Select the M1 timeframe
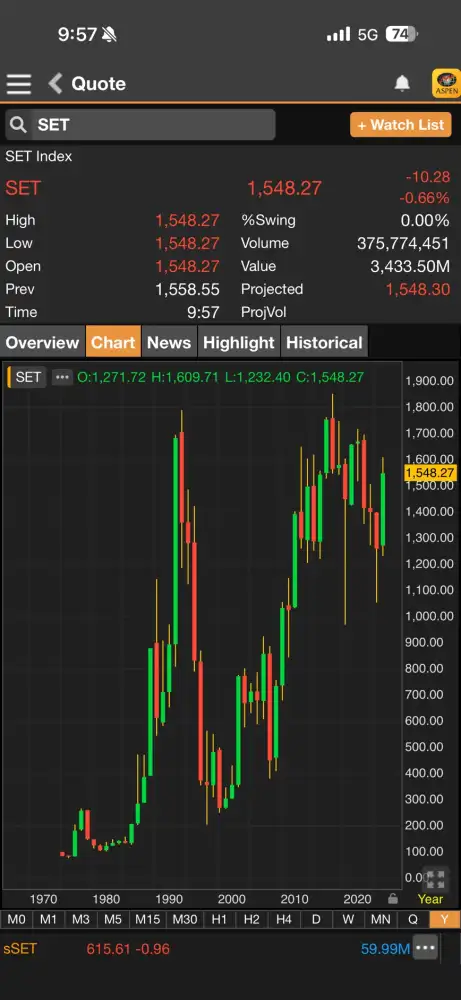This screenshot has height=1000, width=461. (48, 919)
